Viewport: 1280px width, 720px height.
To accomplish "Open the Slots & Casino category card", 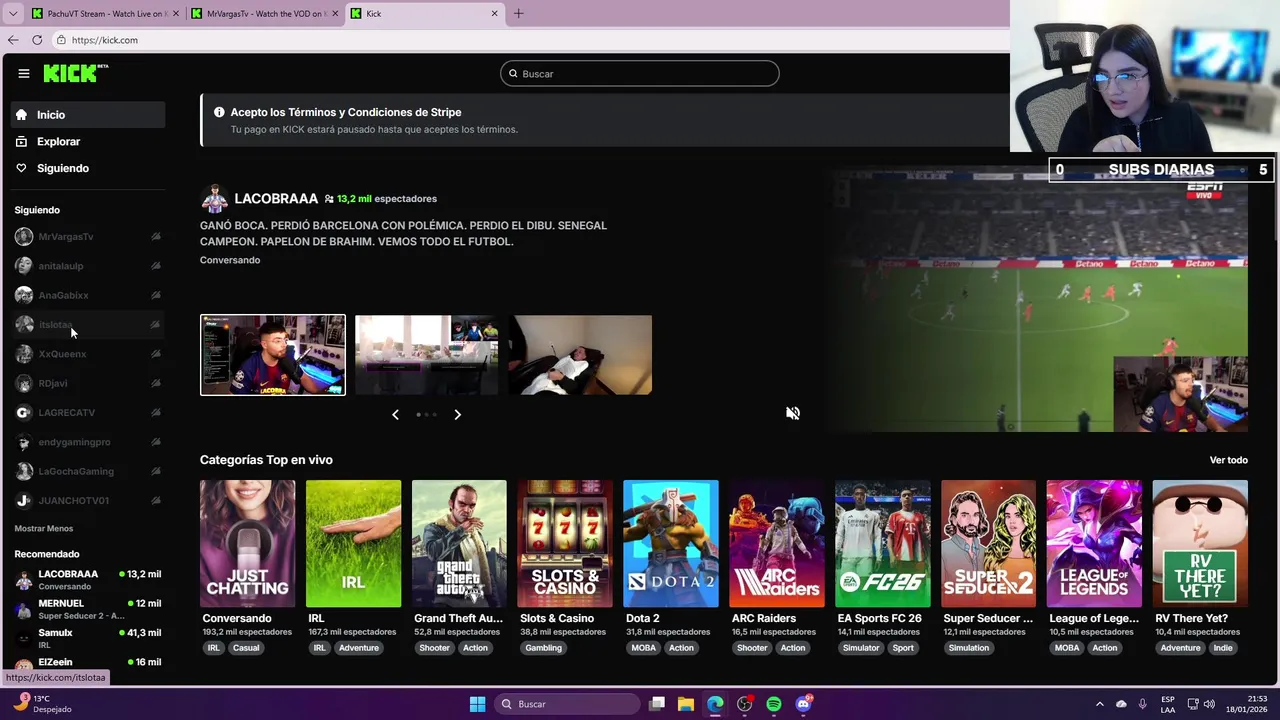I will [x=565, y=544].
